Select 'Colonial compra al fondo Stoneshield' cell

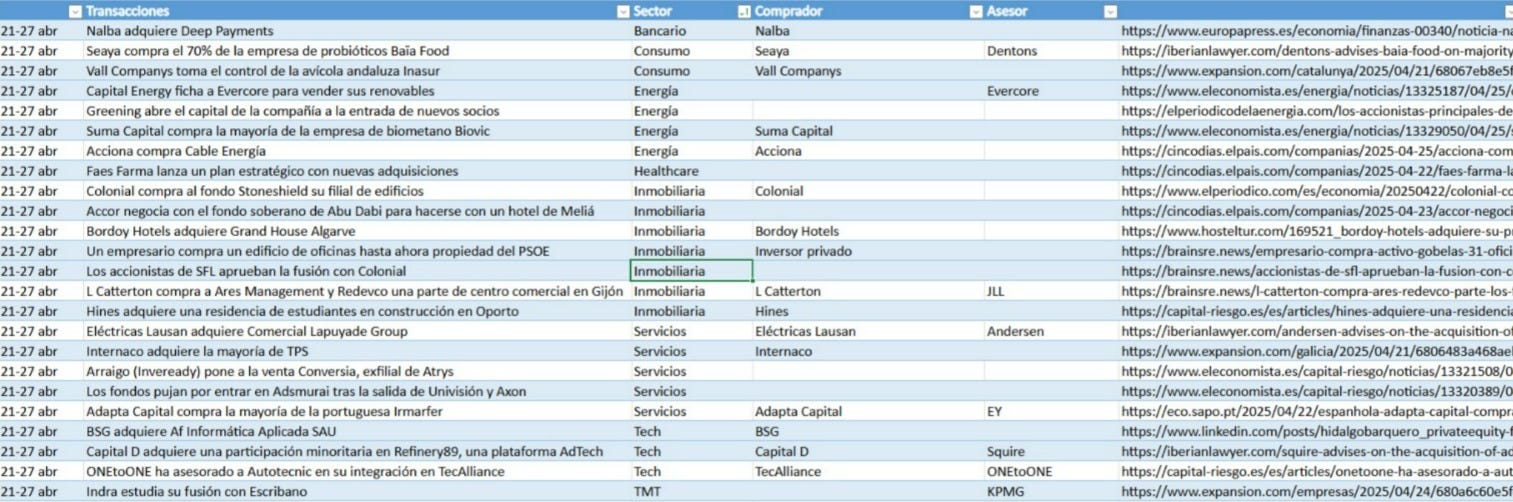[357, 191]
